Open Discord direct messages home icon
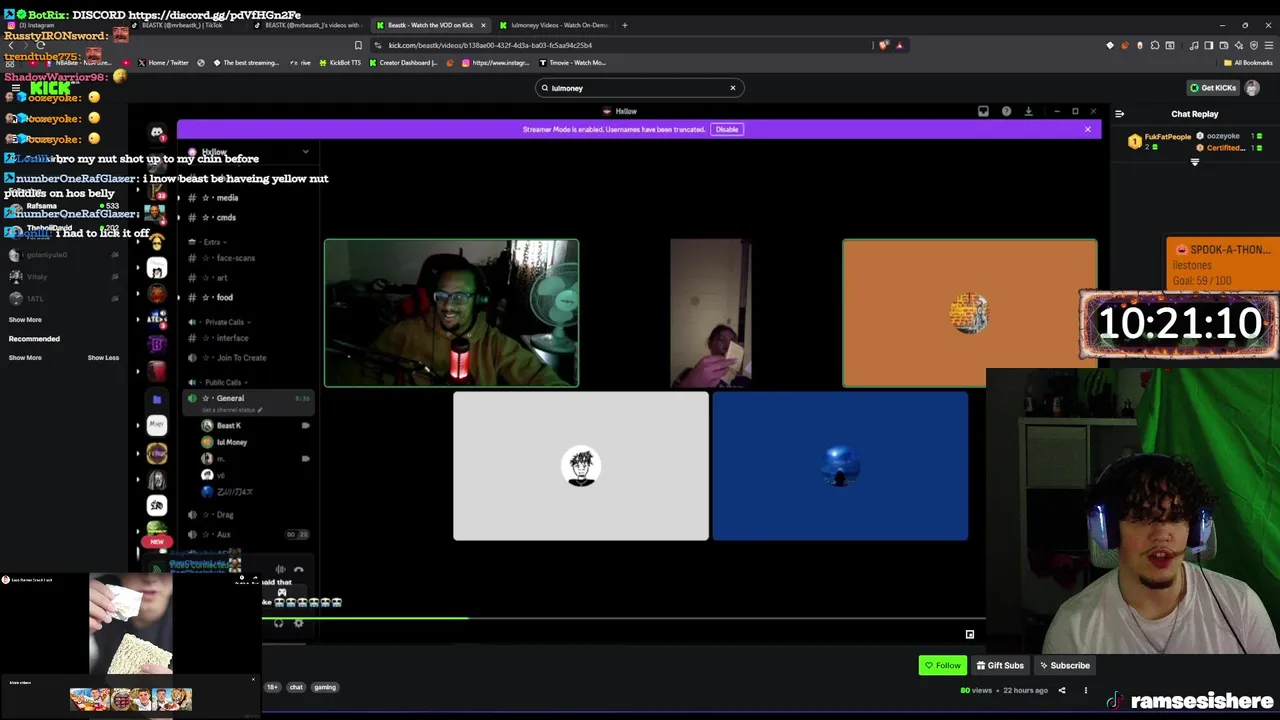The height and width of the screenshot is (720, 1280). [x=157, y=132]
